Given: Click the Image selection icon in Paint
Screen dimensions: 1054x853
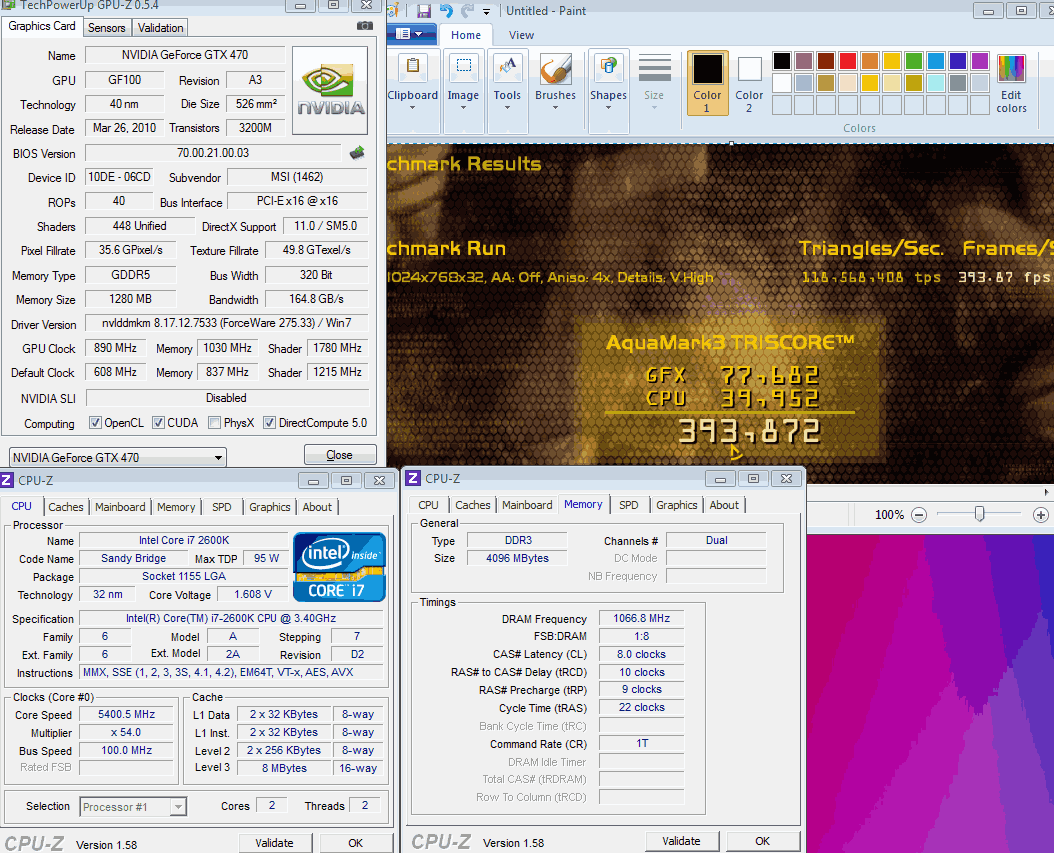Looking at the screenshot, I should pos(464,66).
